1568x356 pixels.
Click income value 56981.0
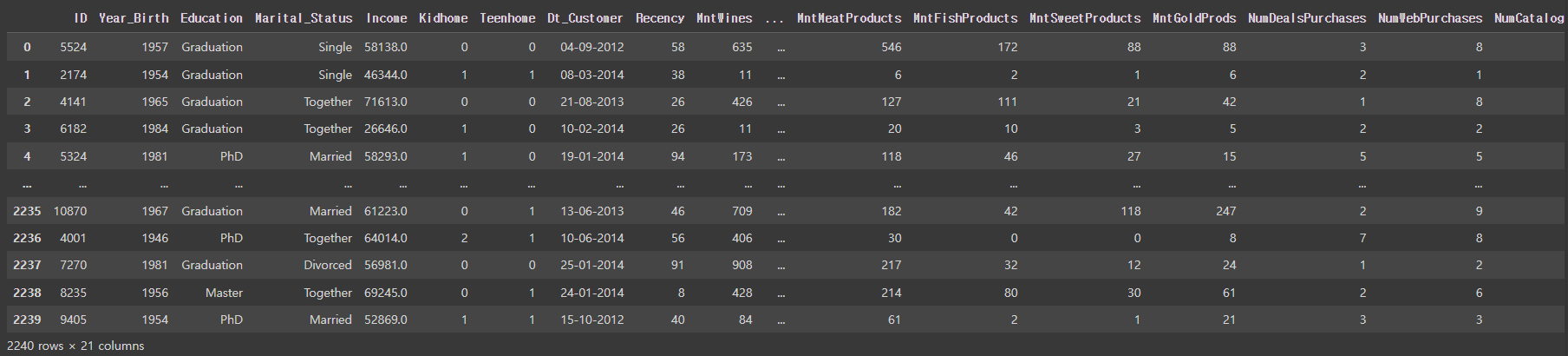[386, 265]
